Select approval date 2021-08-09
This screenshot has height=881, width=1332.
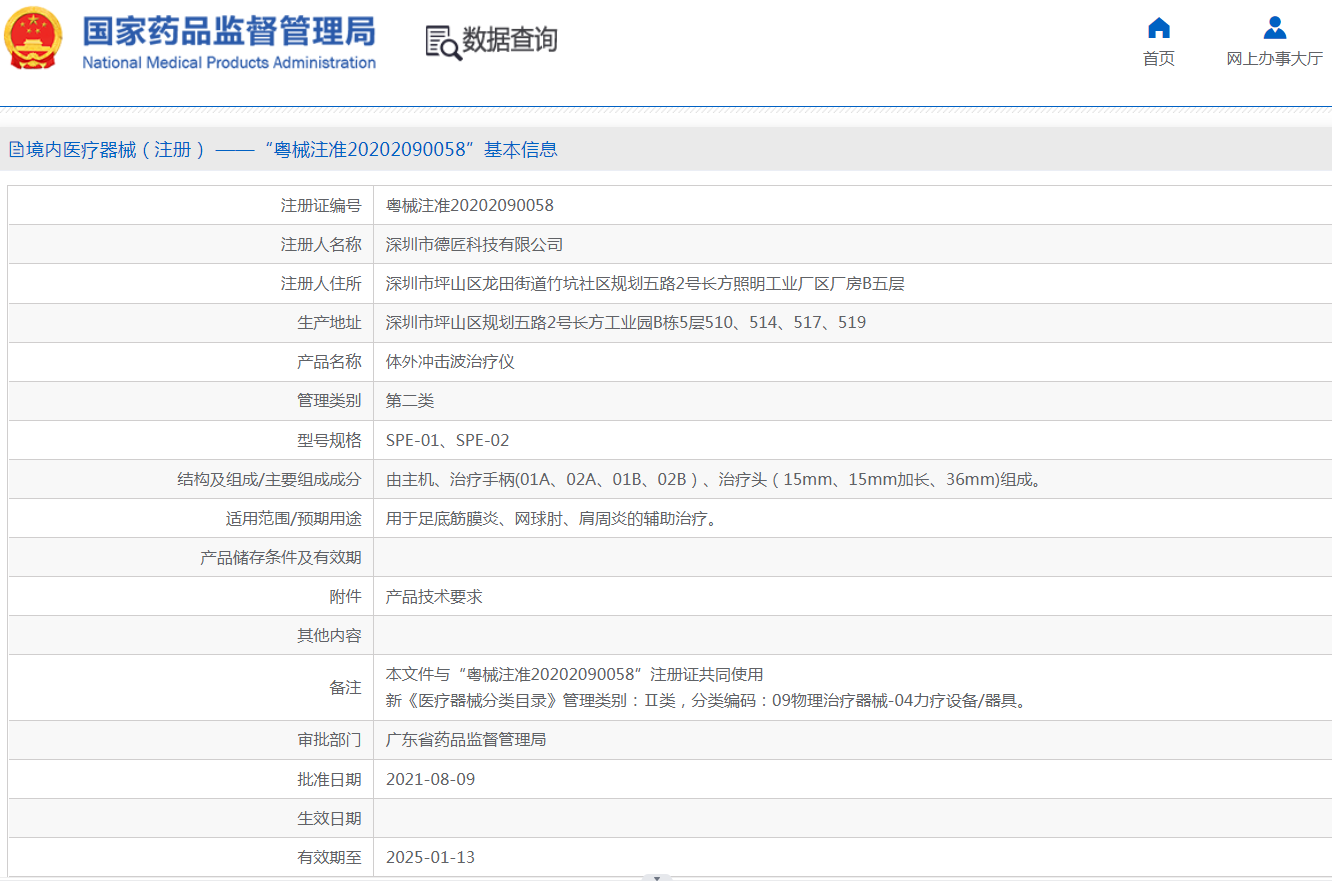[431, 779]
